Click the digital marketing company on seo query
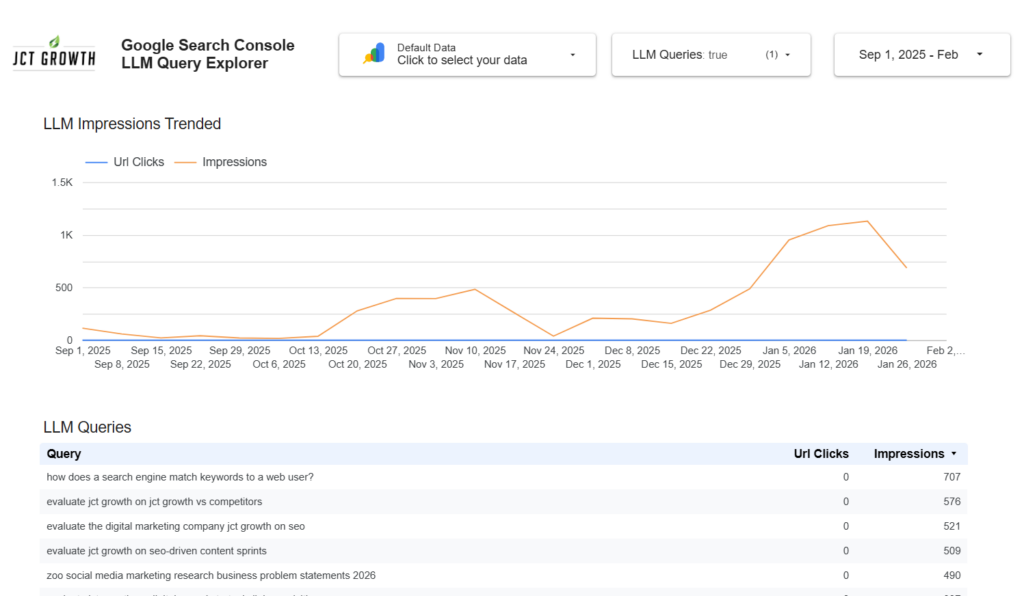 [x=175, y=526]
